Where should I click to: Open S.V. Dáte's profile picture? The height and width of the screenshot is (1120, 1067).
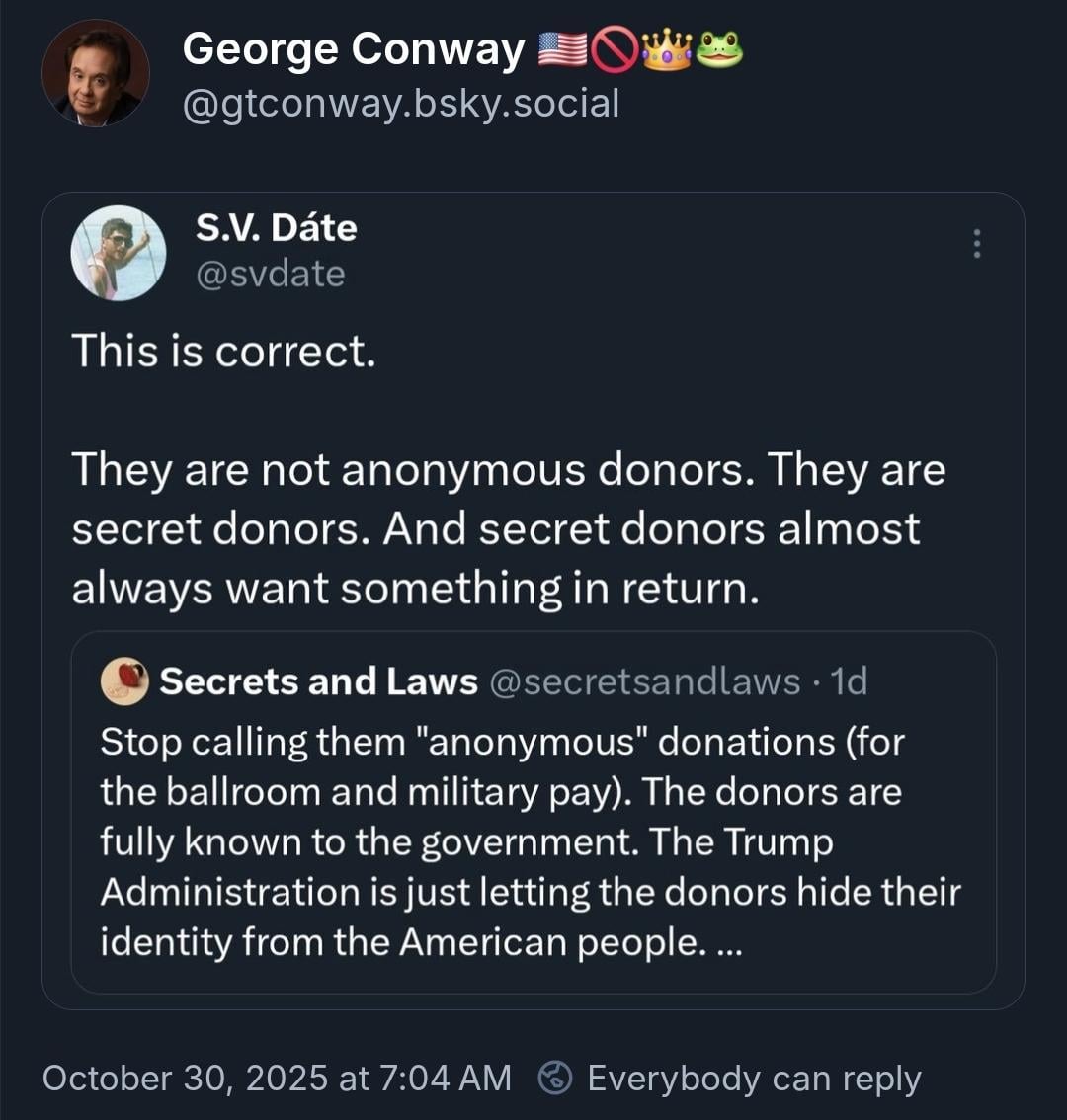(119, 253)
